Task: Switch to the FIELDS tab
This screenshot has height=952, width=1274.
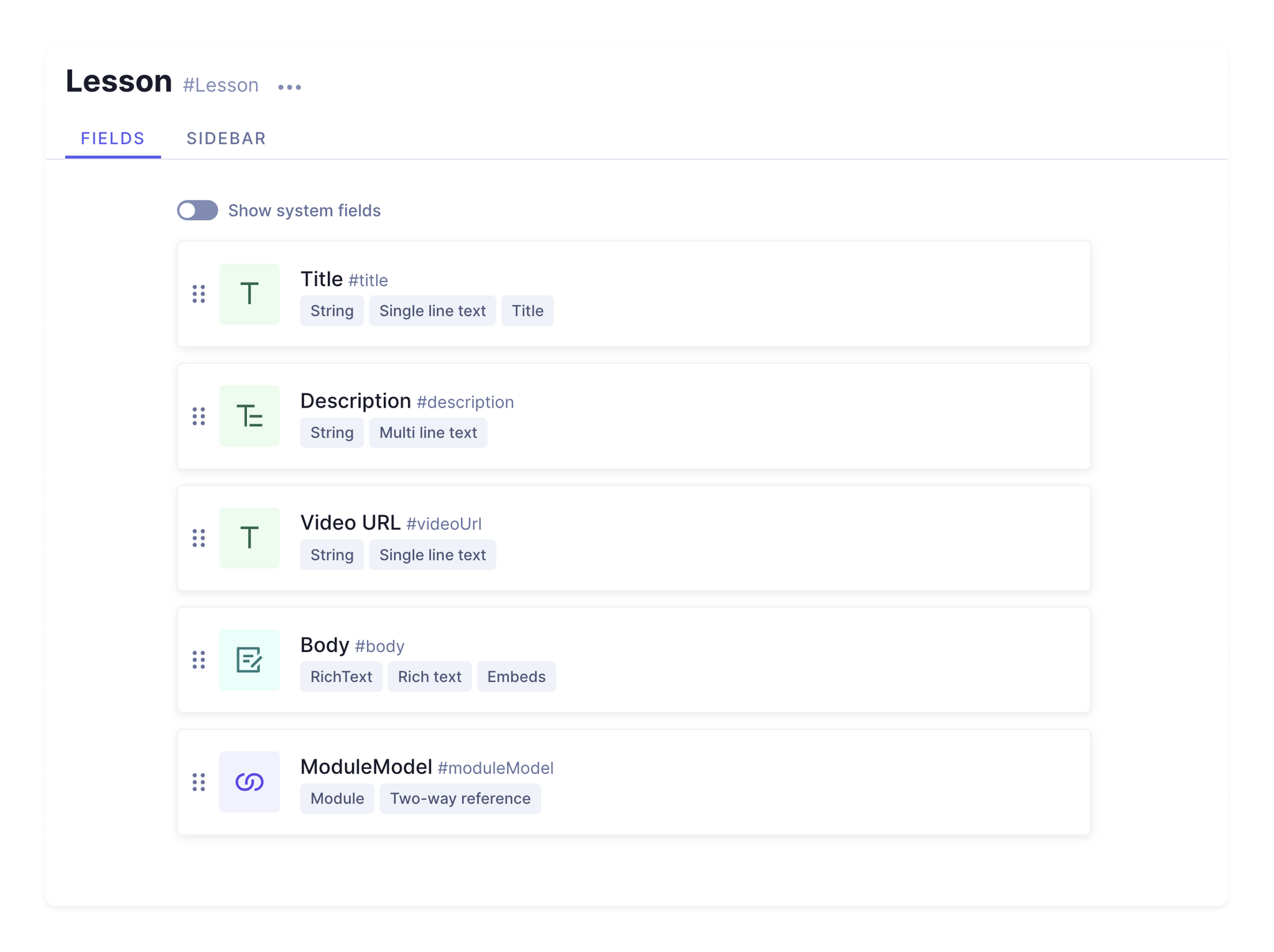Action: 113,138
